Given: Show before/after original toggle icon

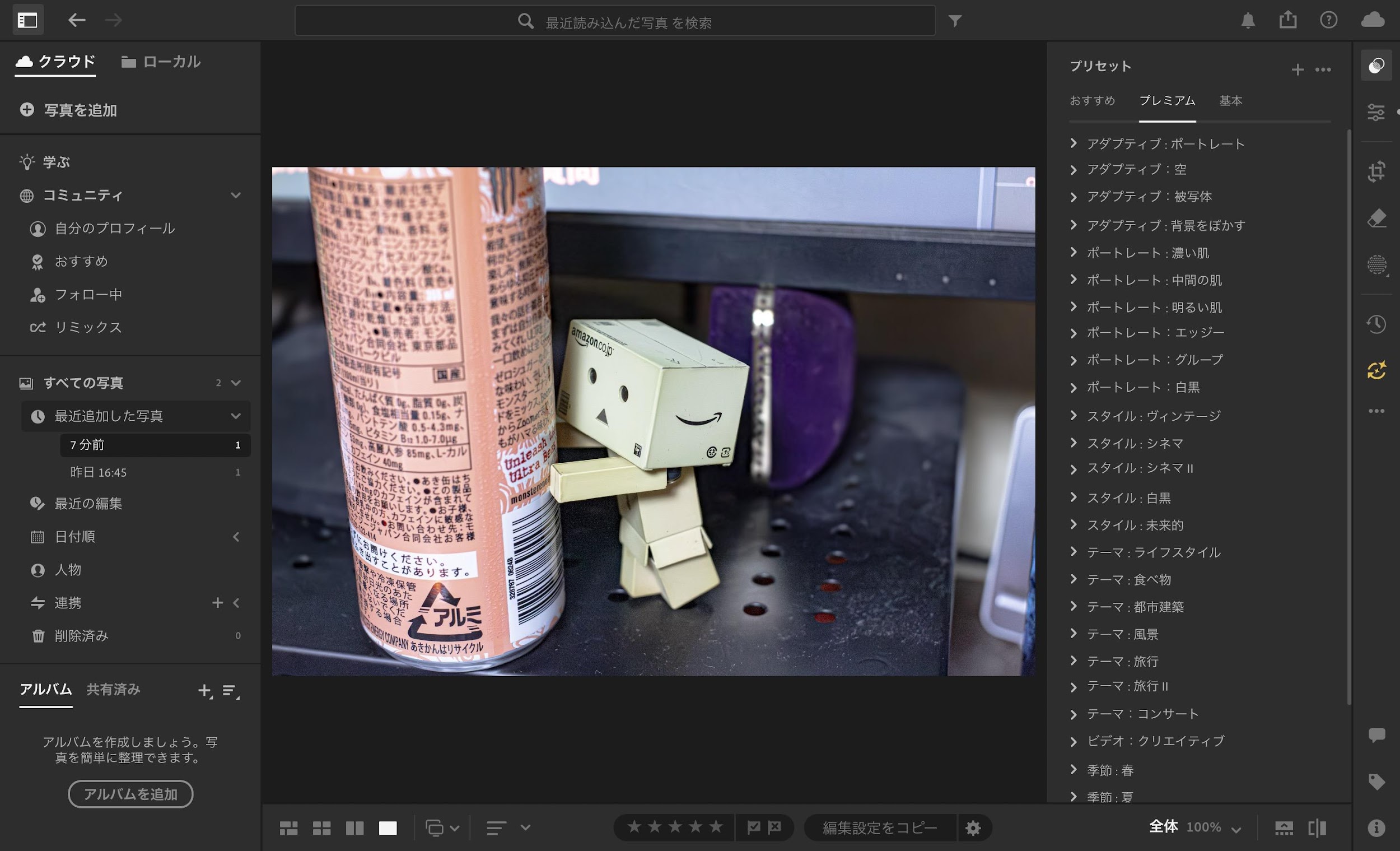Looking at the screenshot, I should point(1317,827).
